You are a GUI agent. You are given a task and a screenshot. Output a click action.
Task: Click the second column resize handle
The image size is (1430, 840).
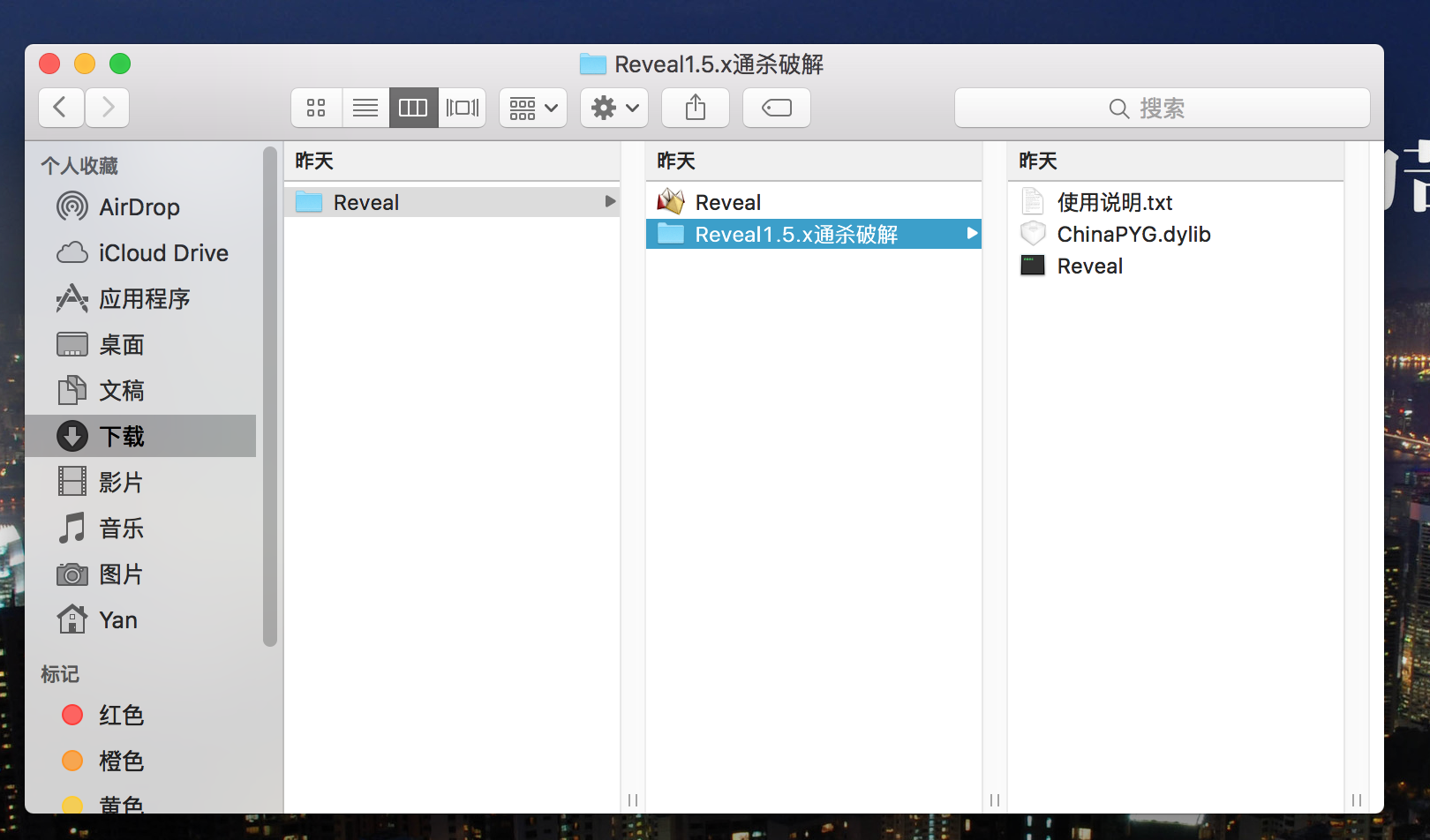point(995,800)
